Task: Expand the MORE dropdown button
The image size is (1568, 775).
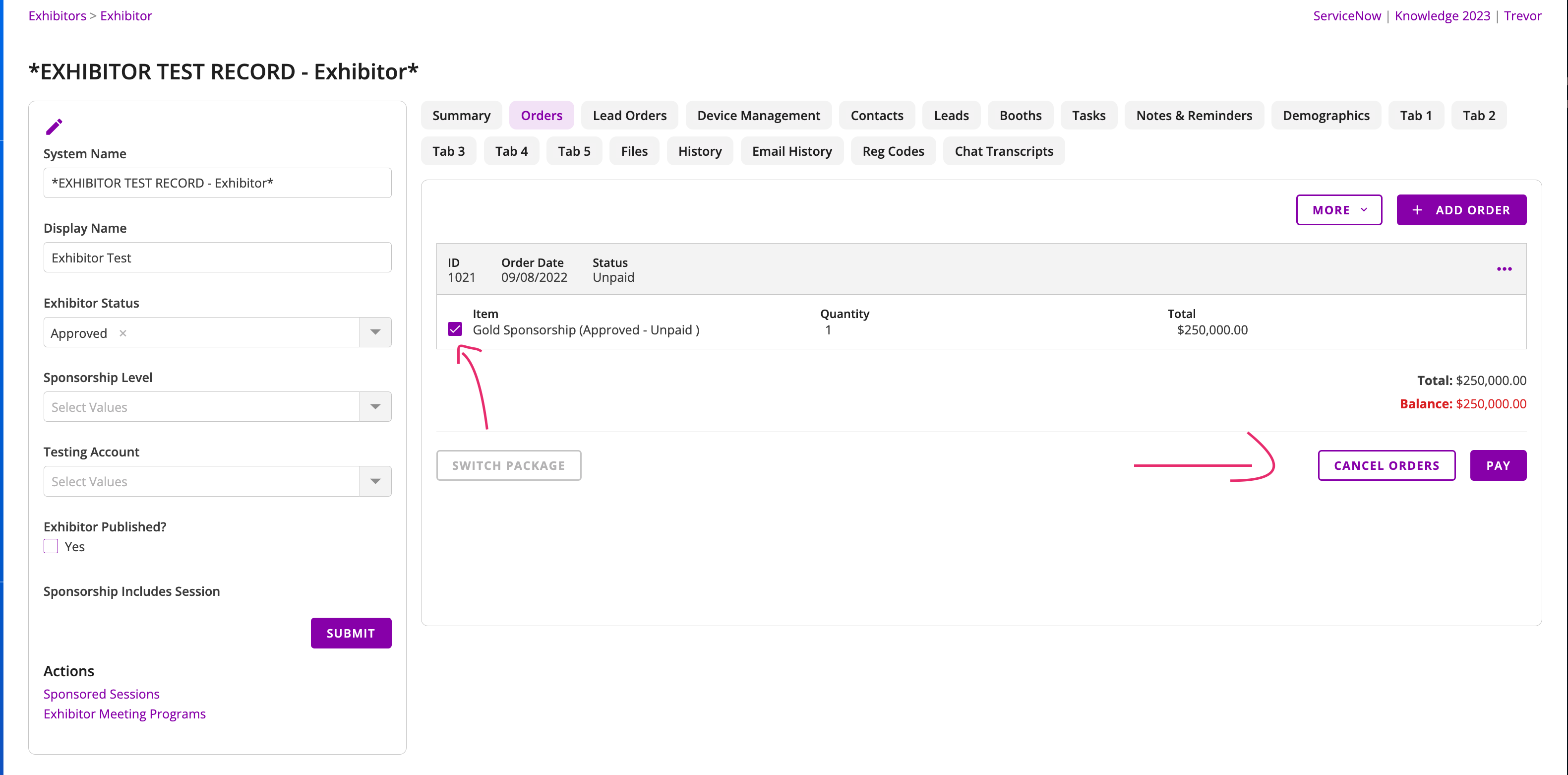Action: (1338, 210)
